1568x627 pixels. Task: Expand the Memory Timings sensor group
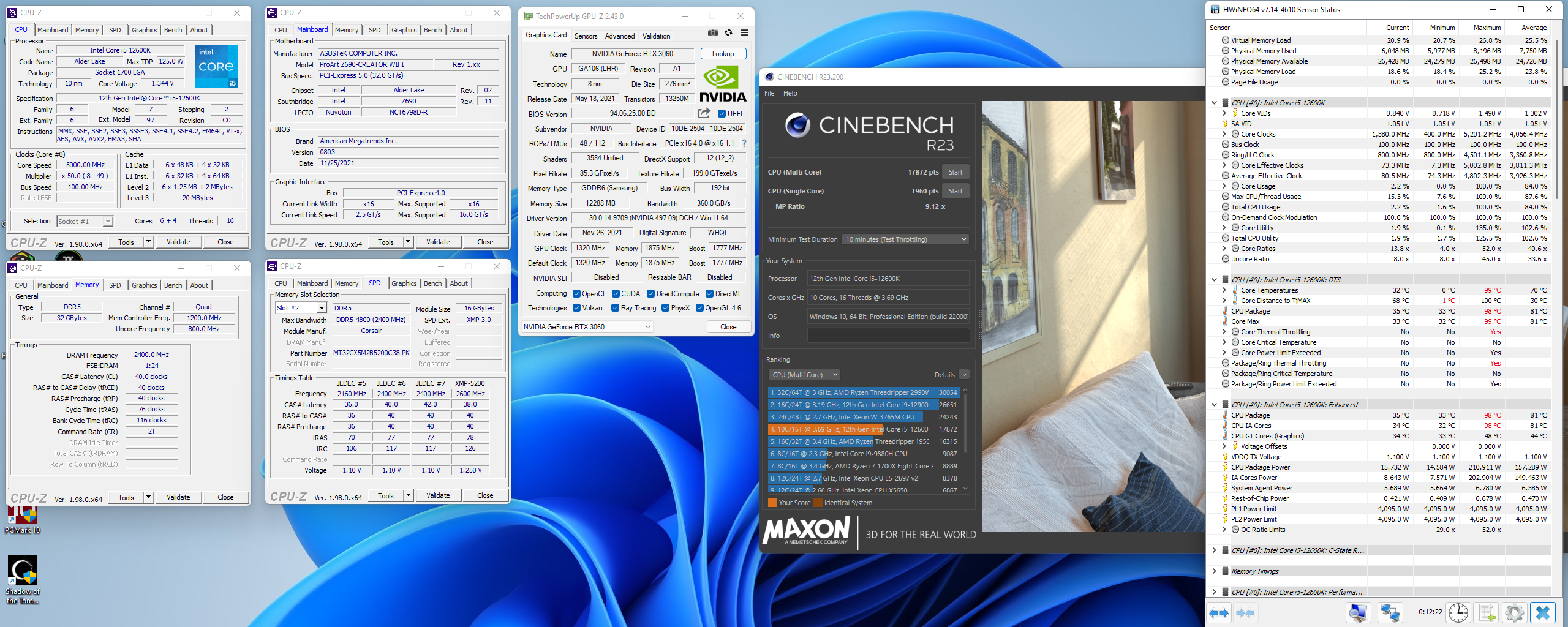click(x=1214, y=571)
